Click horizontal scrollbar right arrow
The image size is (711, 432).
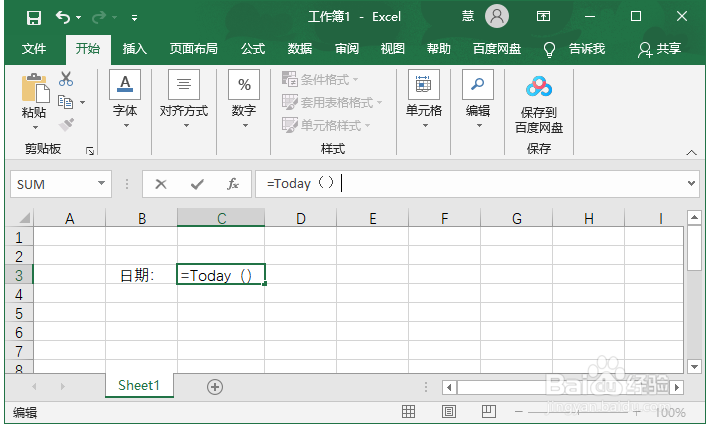click(677, 387)
